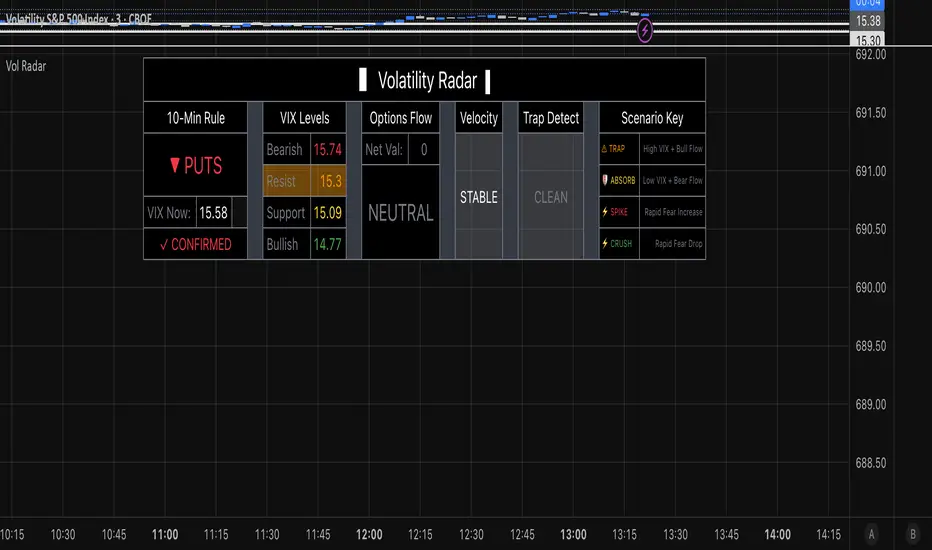
Task: Click the purple lightning bolt event marker
Action: (646, 31)
